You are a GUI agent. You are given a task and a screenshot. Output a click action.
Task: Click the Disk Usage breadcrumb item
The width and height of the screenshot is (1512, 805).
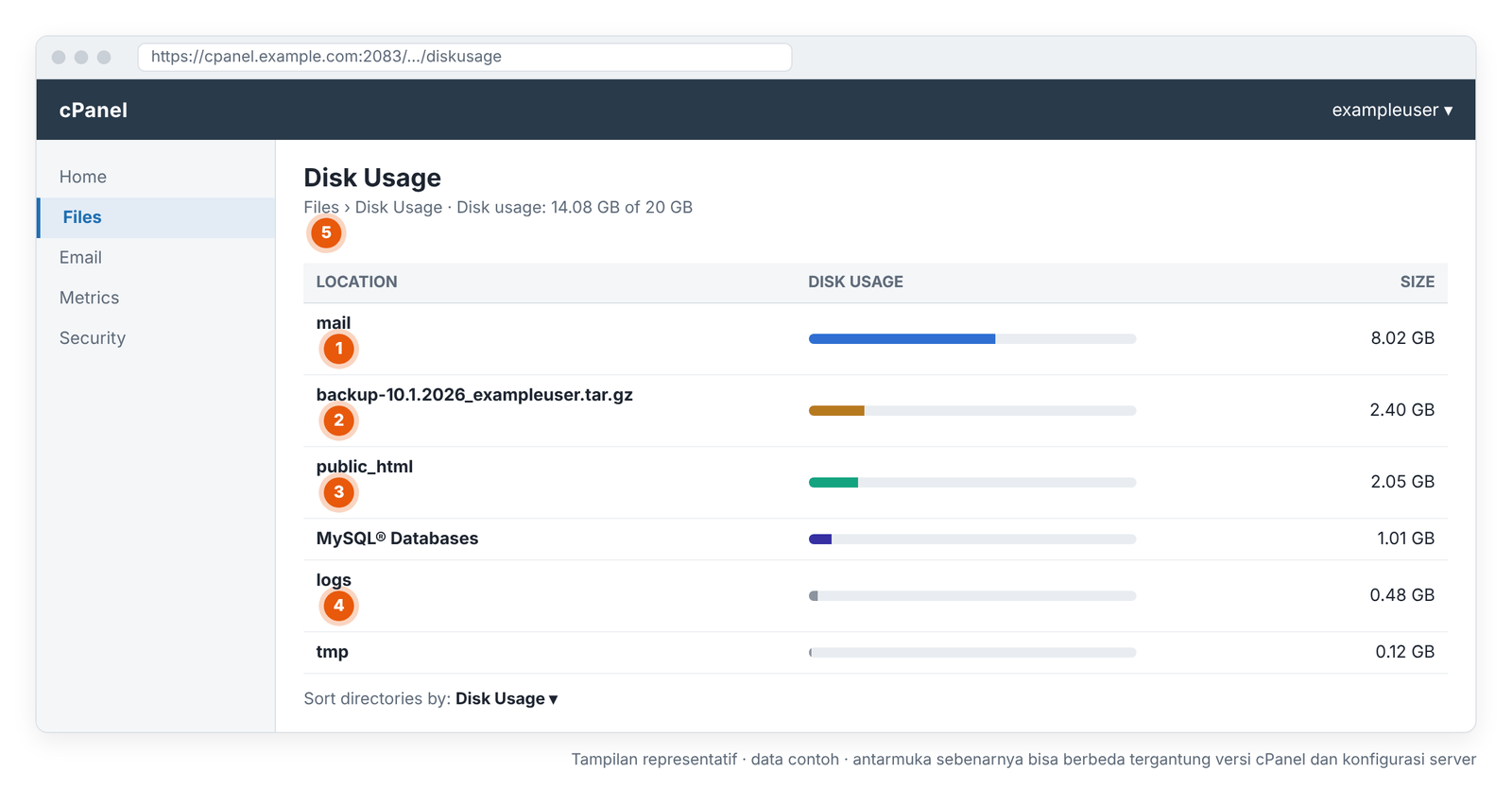click(x=399, y=207)
